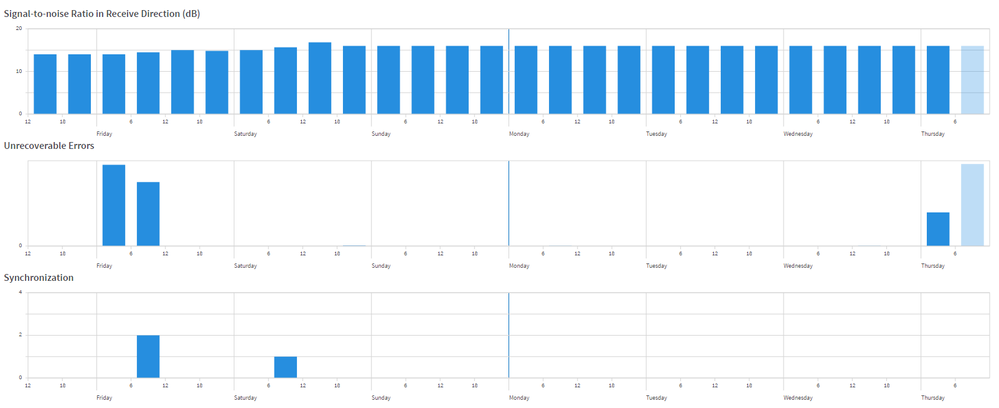Select the second Unrecoverable Errors bar on Friday
Viewport: 999px width, 408px height.
[x=148, y=214]
